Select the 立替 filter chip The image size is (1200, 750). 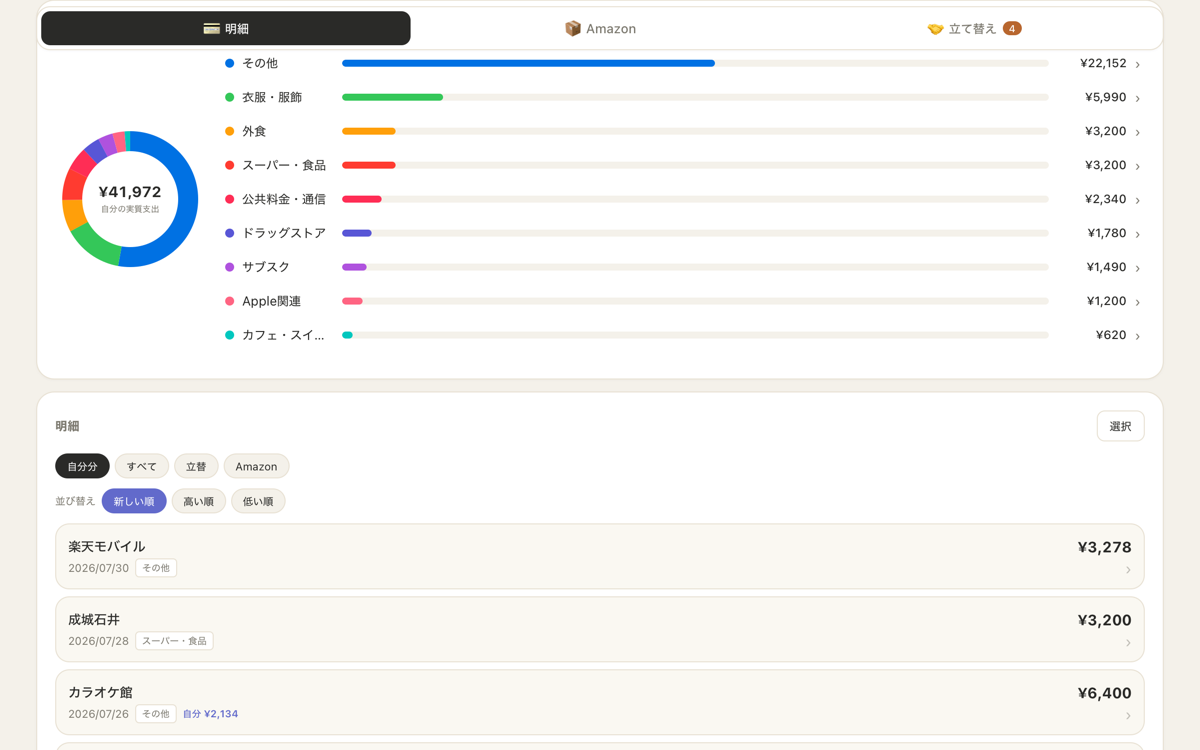(196, 466)
